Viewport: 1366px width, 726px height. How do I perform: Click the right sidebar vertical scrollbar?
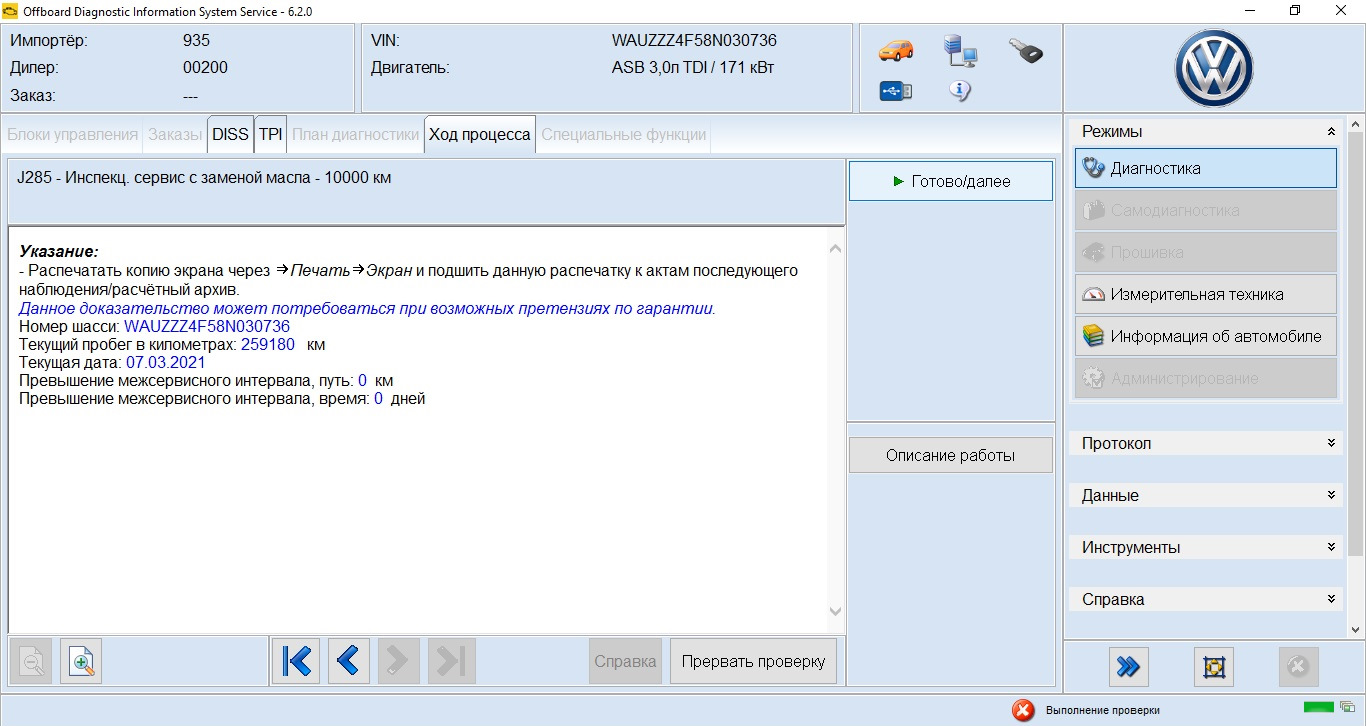coord(1356,342)
